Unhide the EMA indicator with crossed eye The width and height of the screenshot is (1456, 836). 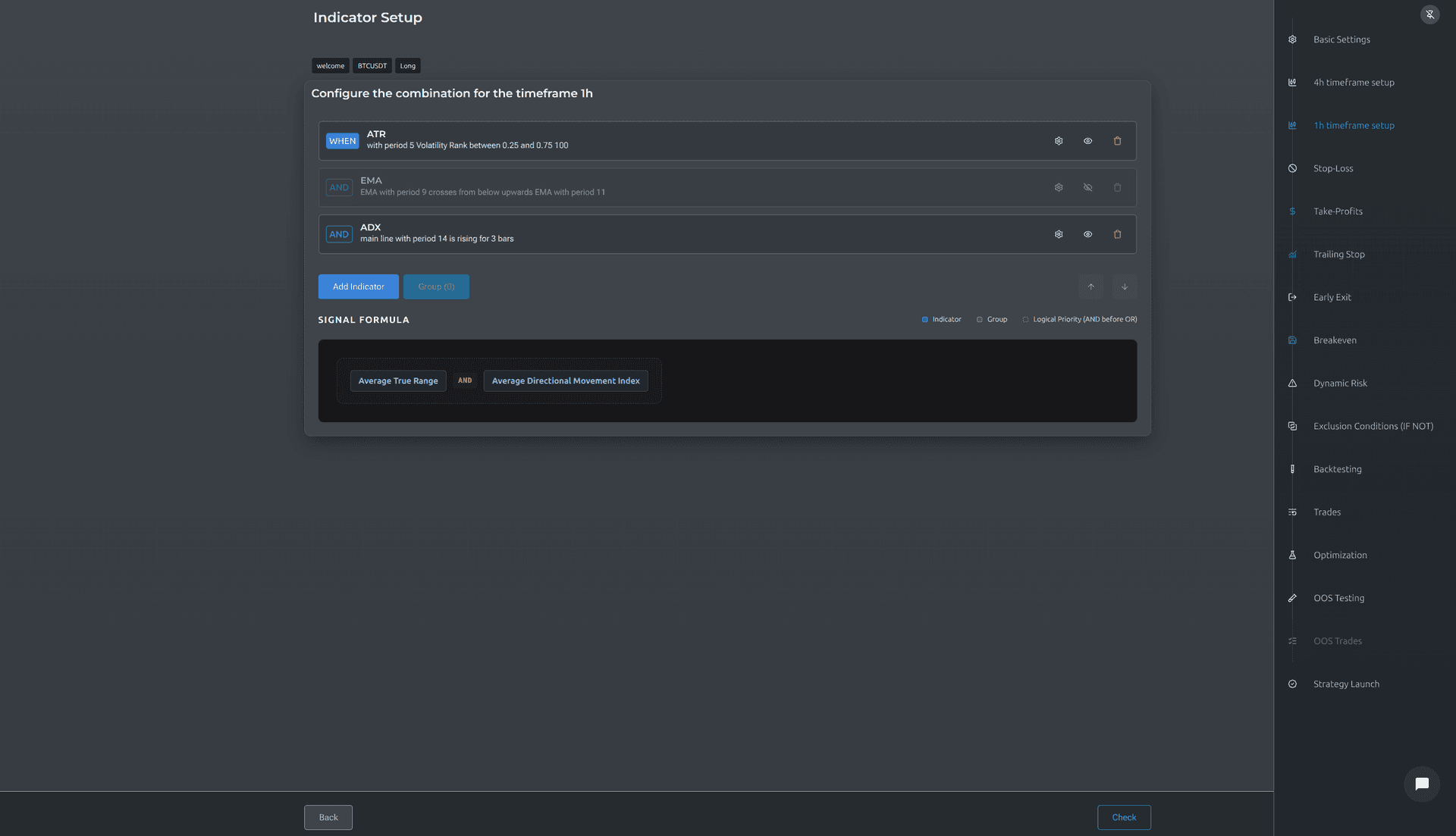[1087, 187]
